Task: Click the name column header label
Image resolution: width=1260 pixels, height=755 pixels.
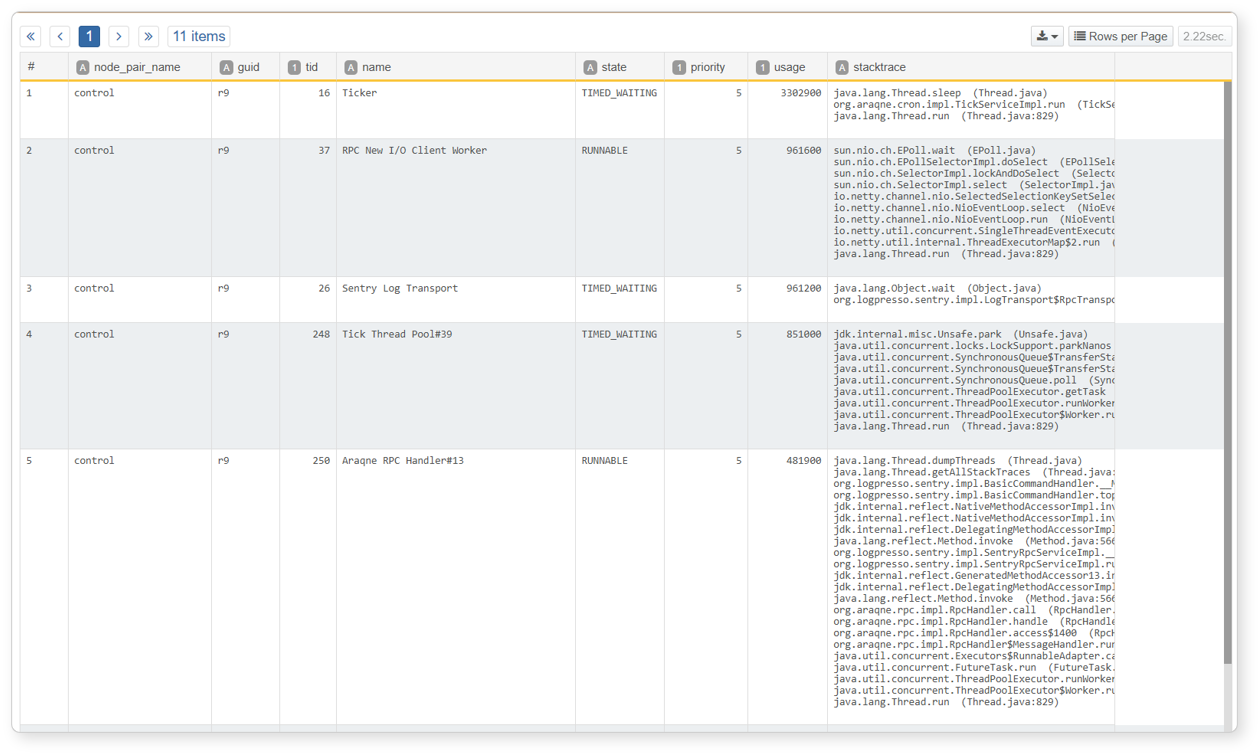Action: coord(377,67)
